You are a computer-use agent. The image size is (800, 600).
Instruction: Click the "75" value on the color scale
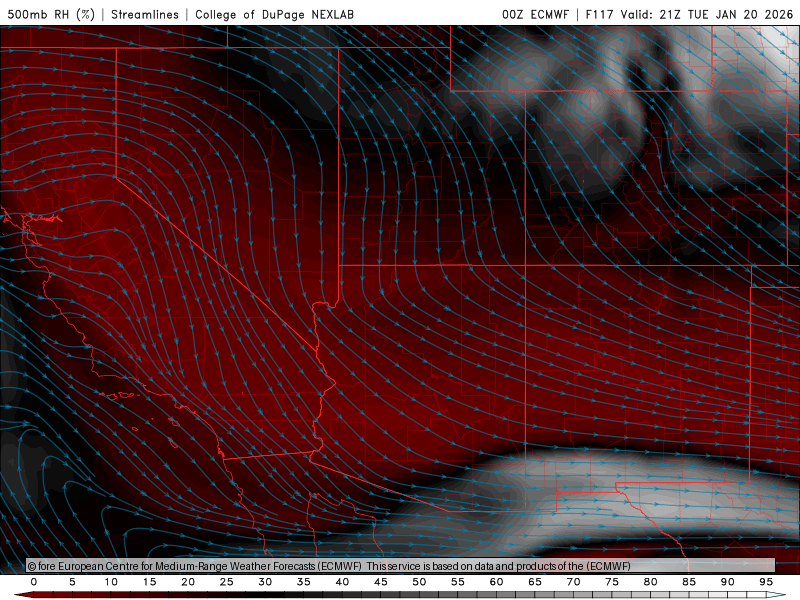(611, 582)
